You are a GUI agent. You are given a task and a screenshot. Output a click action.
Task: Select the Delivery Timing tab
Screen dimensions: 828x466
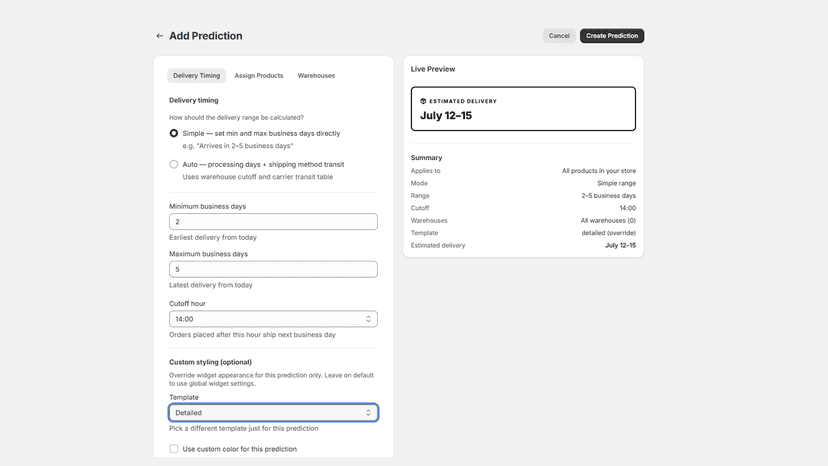(x=196, y=76)
